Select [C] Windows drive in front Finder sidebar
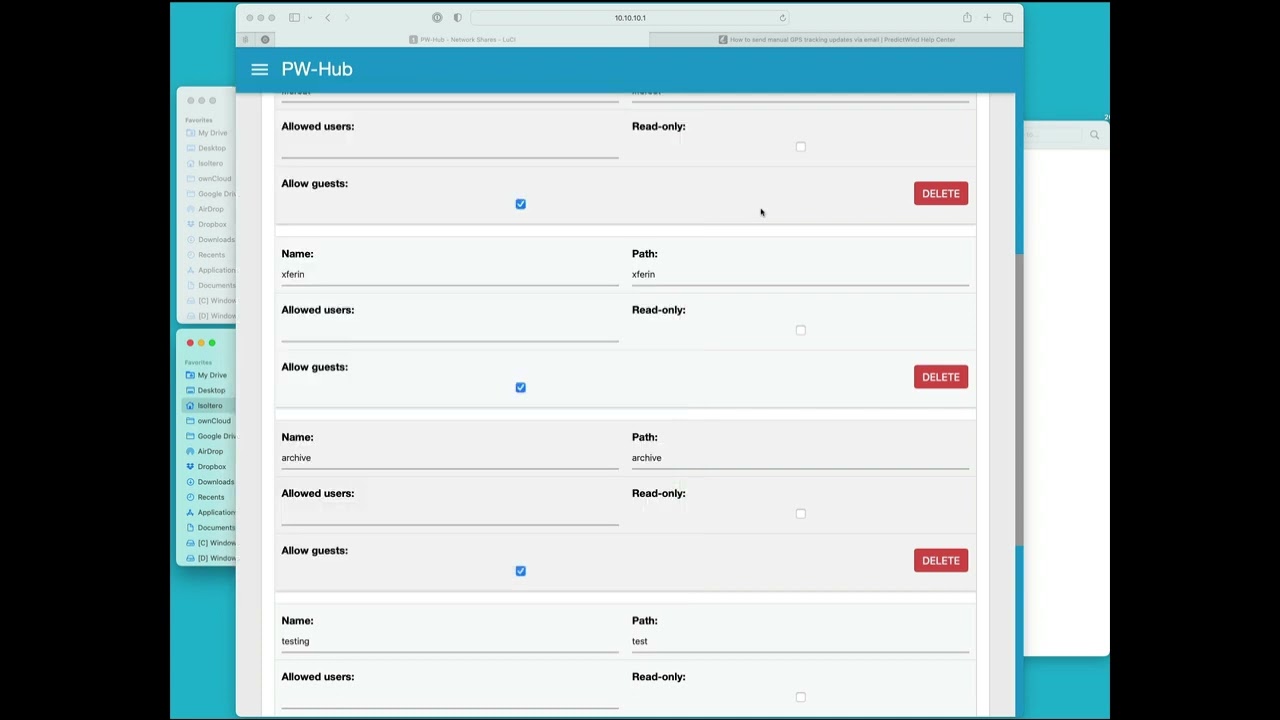This screenshot has height=720, width=1280. click(210, 543)
